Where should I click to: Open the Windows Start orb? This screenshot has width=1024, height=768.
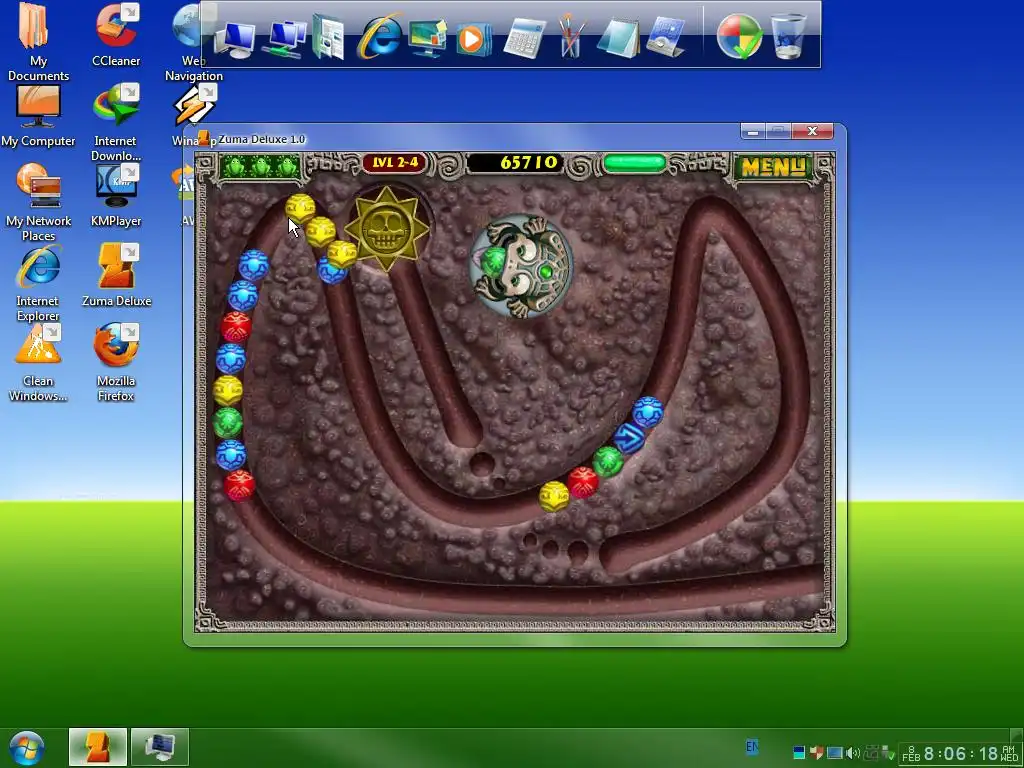coord(27,748)
